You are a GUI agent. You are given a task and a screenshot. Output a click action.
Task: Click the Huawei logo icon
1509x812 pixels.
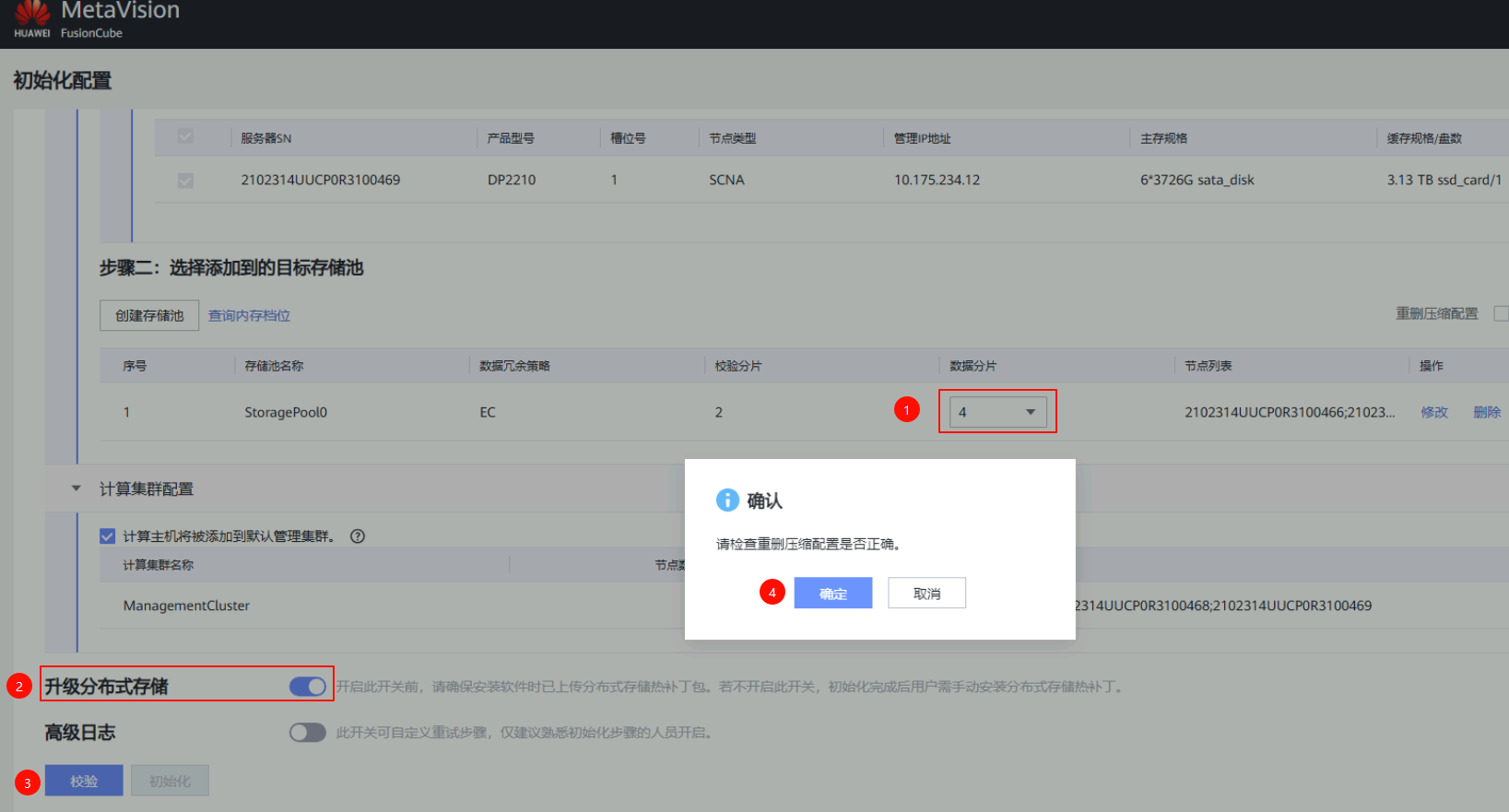(x=32, y=14)
